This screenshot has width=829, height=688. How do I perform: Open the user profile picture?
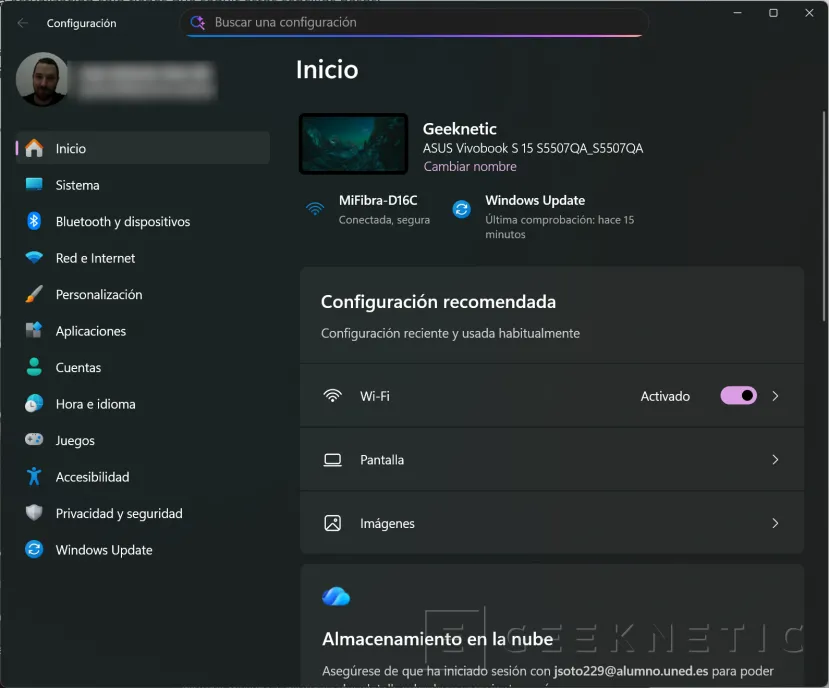coord(42,81)
